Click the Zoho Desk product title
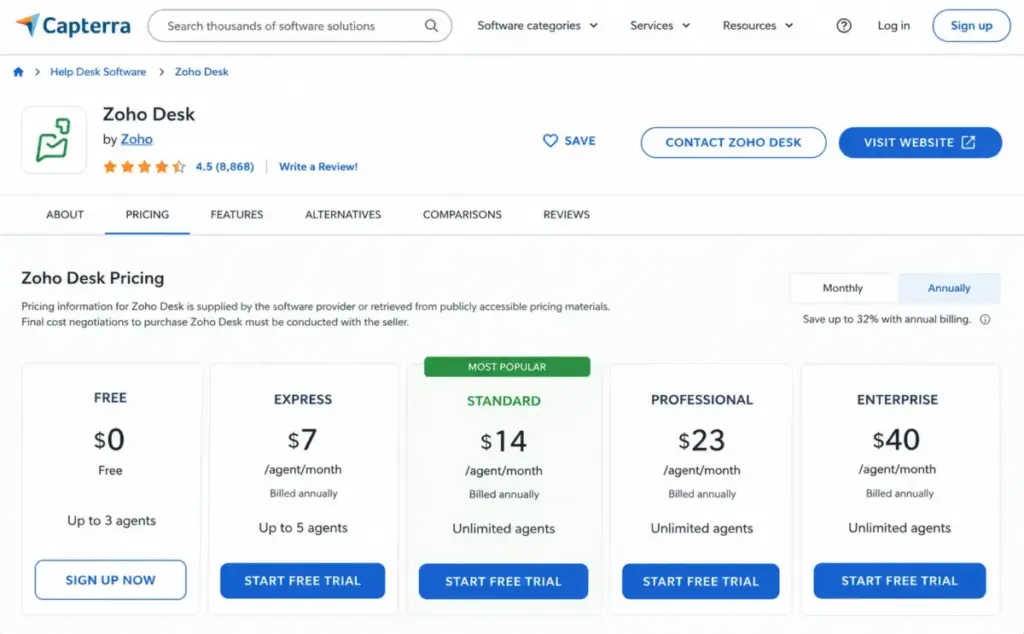The image size is (1024, 634). coord(149,114)
